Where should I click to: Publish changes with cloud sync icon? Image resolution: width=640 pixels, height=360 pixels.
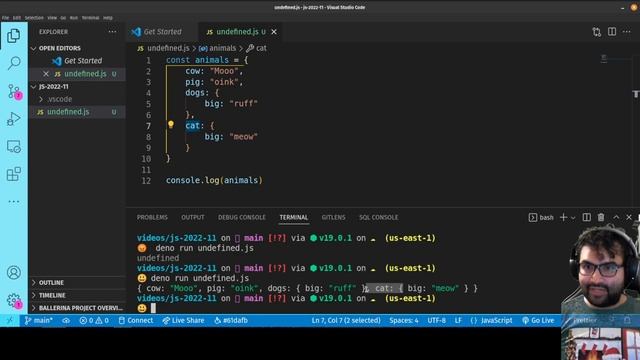(x=66, y=320)
